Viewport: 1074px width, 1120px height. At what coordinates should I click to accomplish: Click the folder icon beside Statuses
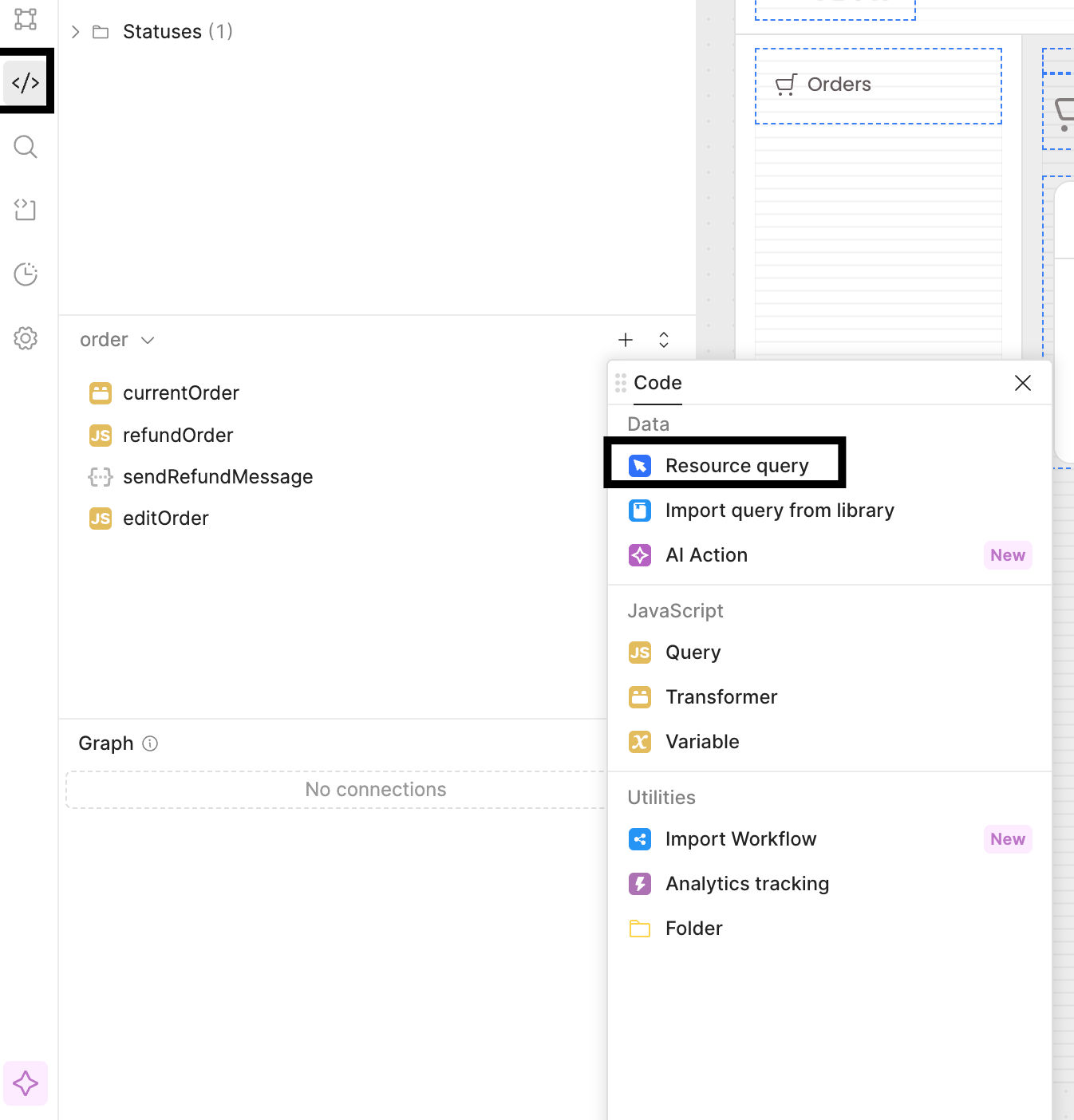(101, 32)
